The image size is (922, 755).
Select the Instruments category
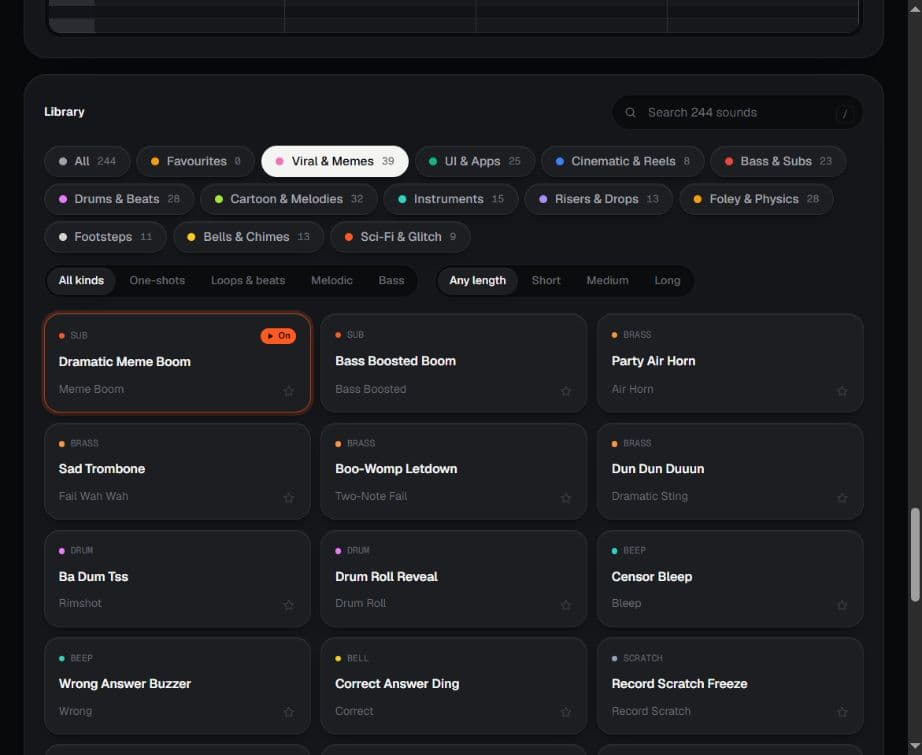coord(451,199)
